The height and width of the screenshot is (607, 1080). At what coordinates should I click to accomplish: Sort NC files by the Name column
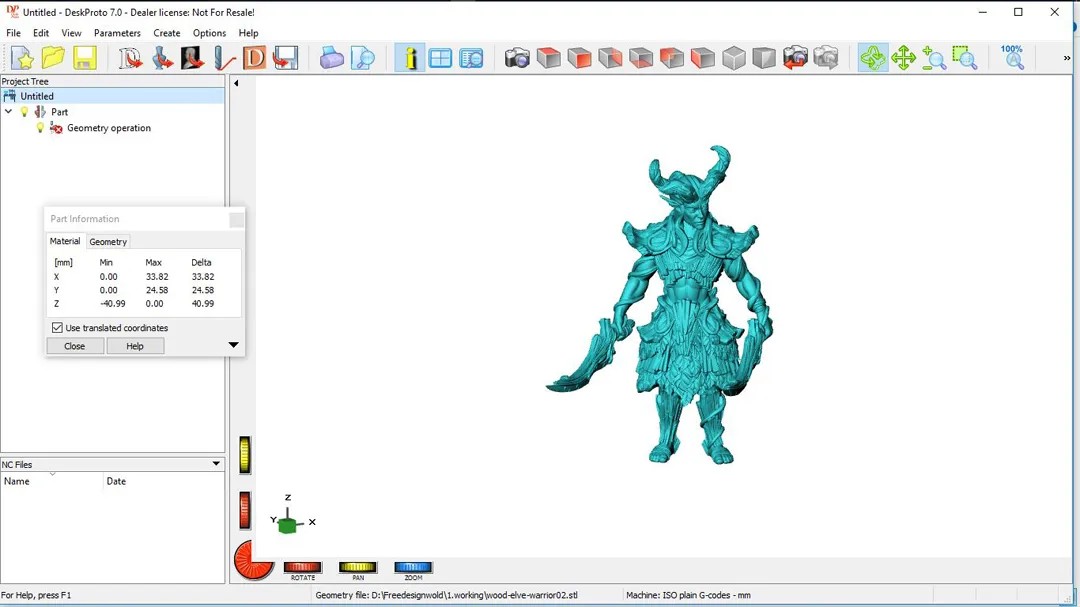pyautogui.click(x=52, y=481)
